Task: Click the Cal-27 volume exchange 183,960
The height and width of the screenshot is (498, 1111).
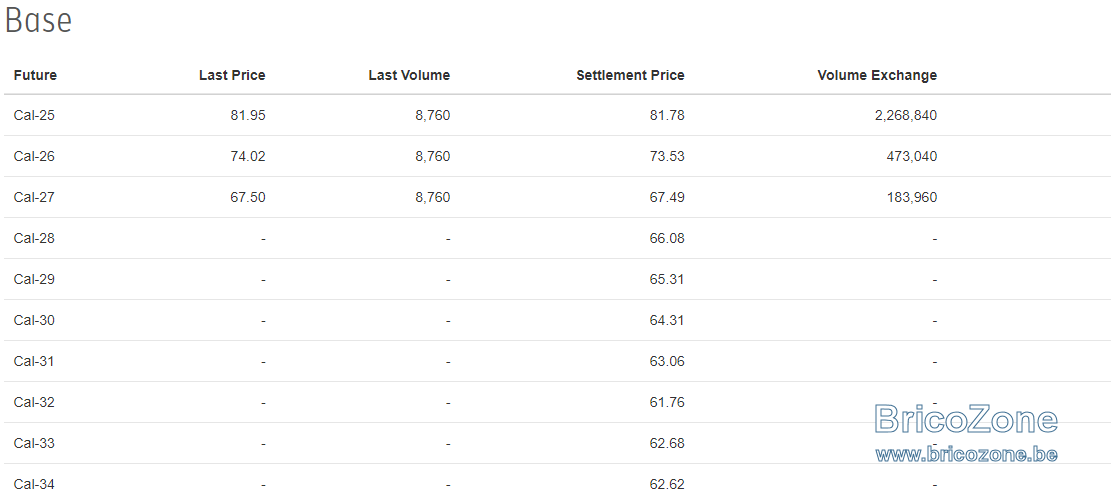Action: click(x=913, y=198)
